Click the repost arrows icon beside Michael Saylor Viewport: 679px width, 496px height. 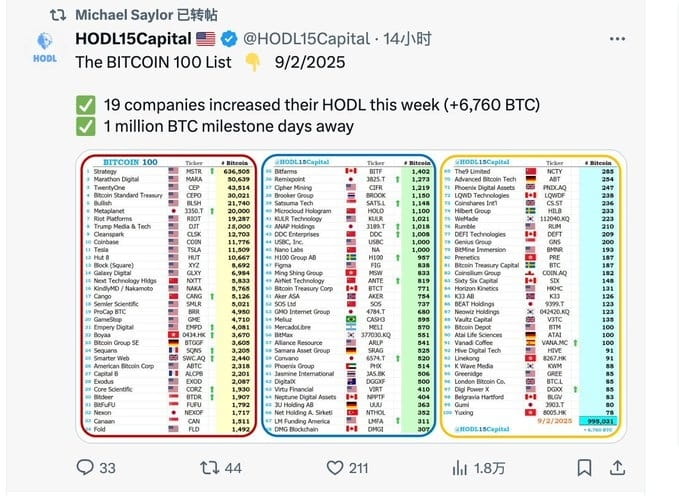coord(58,15)
